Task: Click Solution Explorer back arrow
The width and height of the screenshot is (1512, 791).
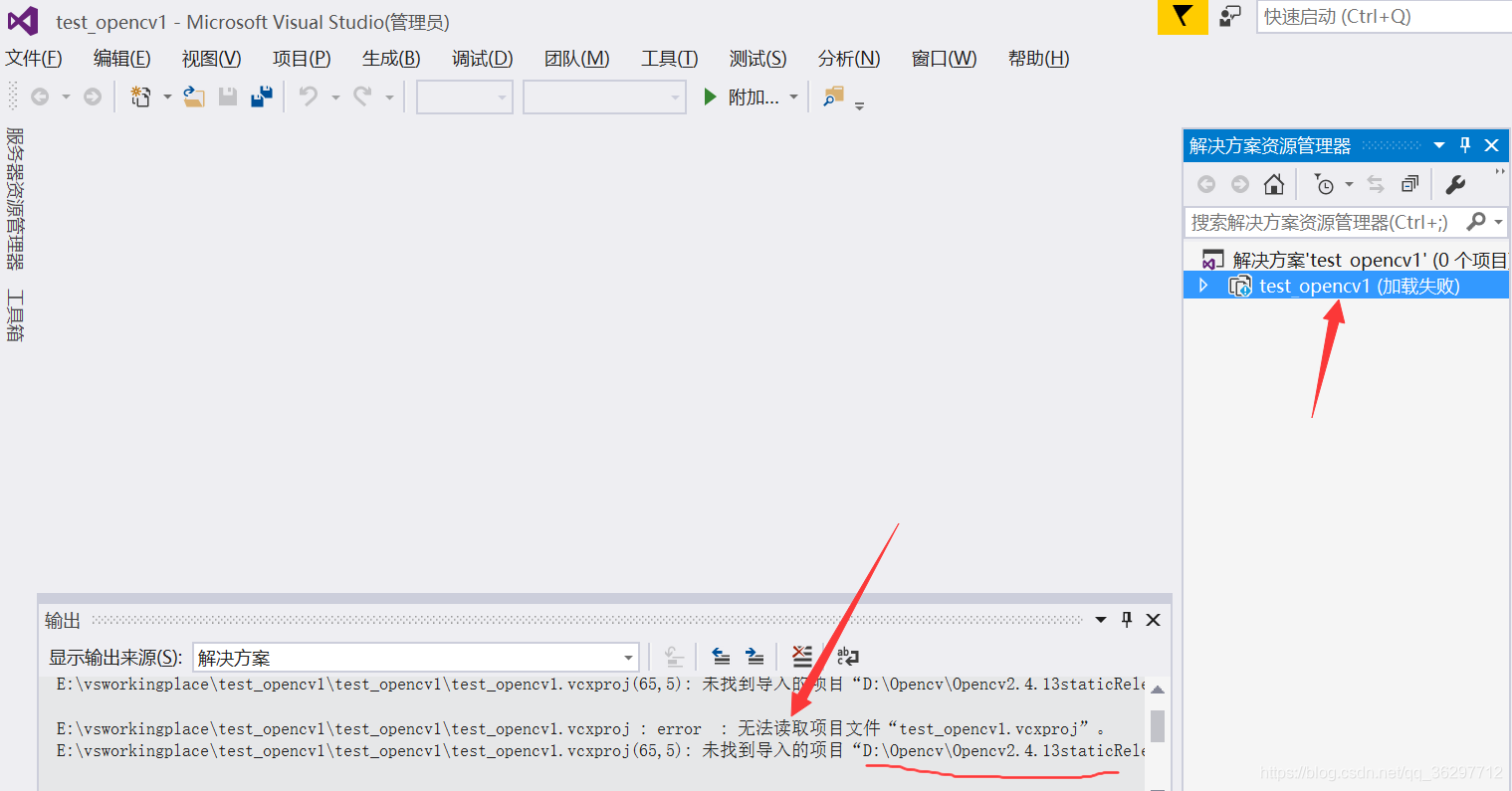Action: pyautogui.click(x=1206, y=184)
